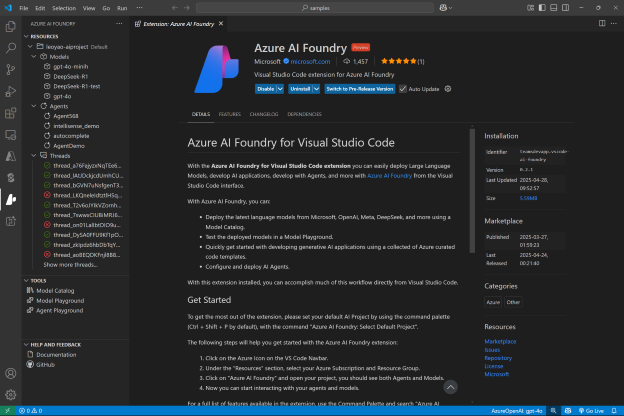The width and height of the screenshot is (624, 416).
Task: Click AzureOpenAI: gpt-4o in status bar
Action: pos(517,411)
